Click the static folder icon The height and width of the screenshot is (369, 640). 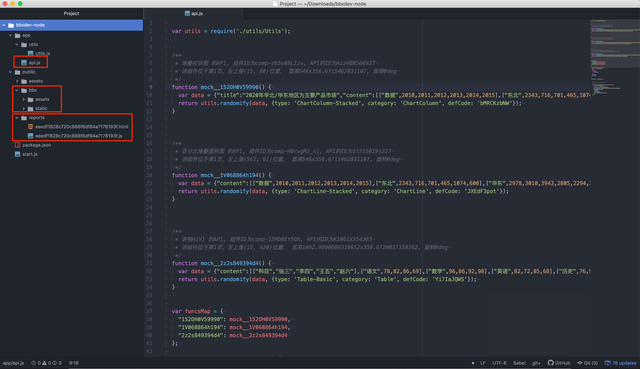point(31,109)
